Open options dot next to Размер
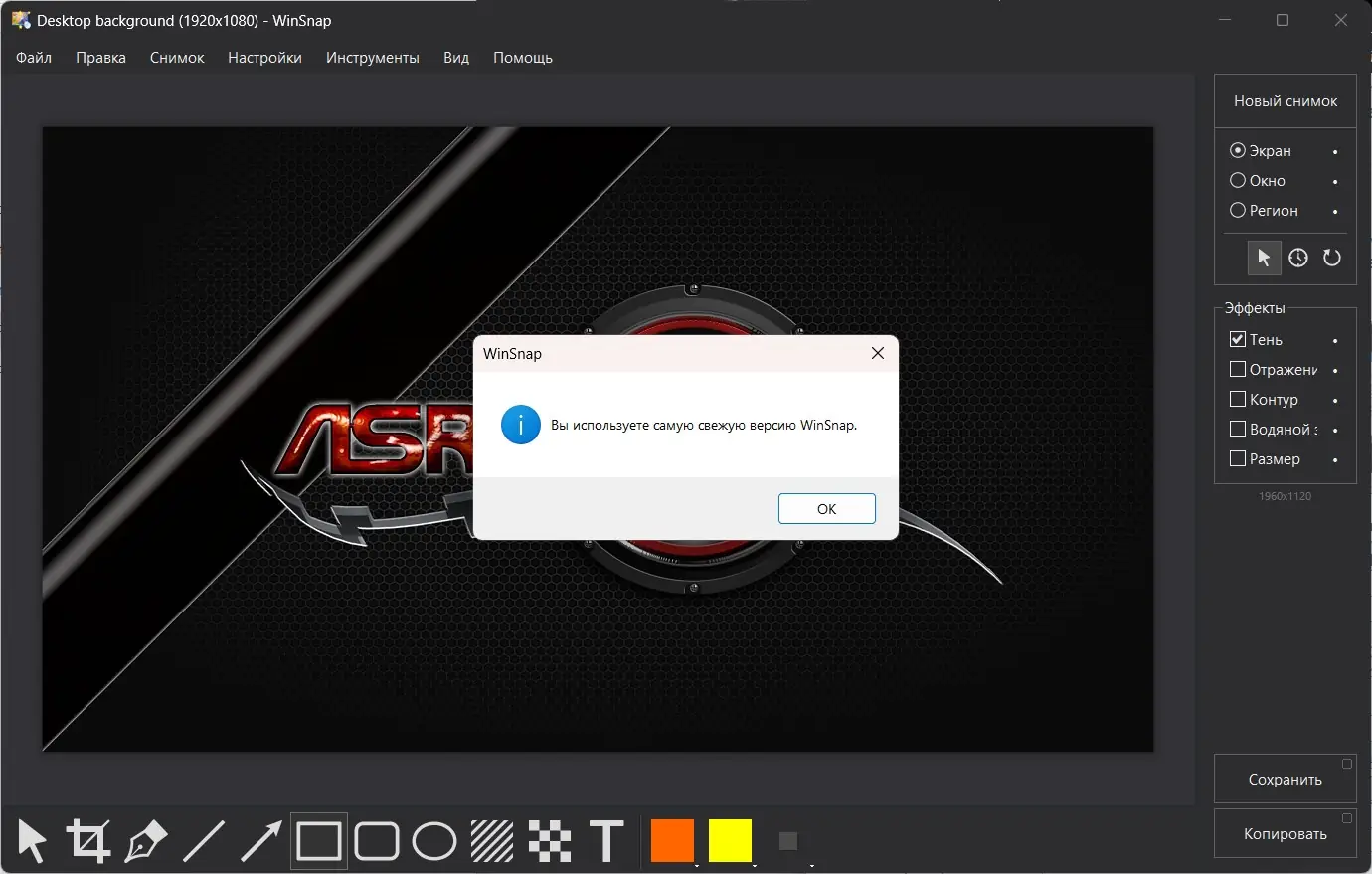This screenshot has height=874, width=1372. click(x=1335, y=460)
